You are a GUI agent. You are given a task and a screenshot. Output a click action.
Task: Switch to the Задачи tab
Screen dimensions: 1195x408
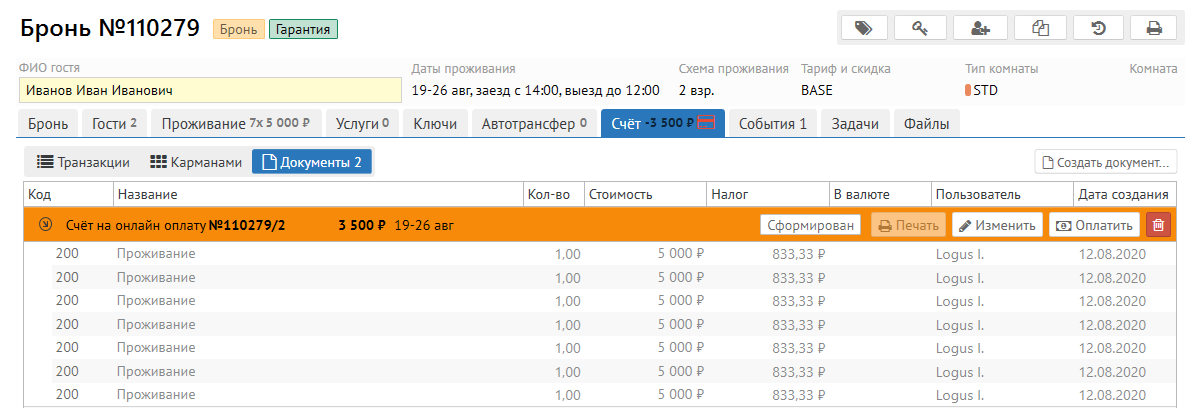pyautogui.click(x=854, y=124)
